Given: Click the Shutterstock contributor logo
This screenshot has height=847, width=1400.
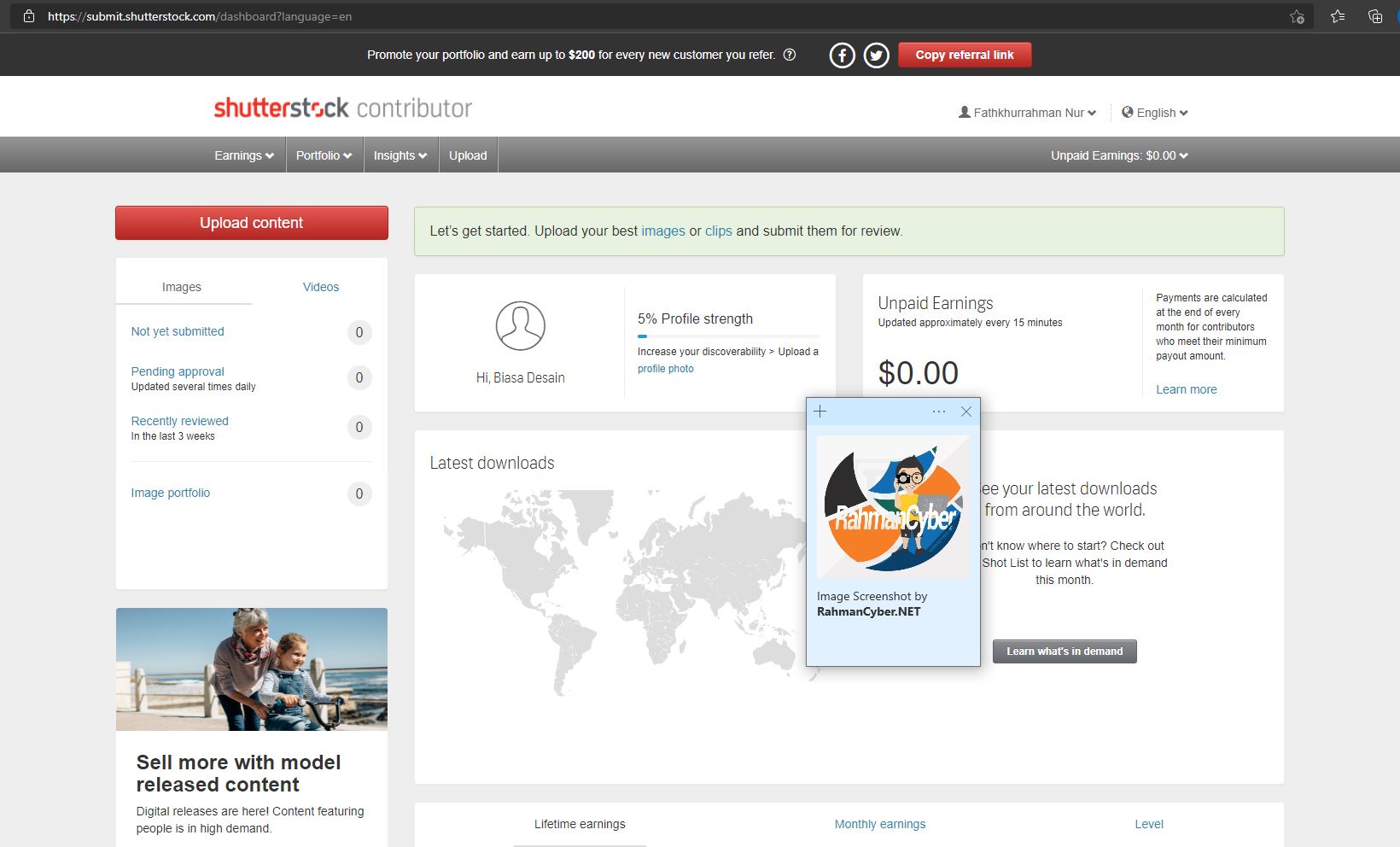Looking at the screenshot, I should 341,108.
